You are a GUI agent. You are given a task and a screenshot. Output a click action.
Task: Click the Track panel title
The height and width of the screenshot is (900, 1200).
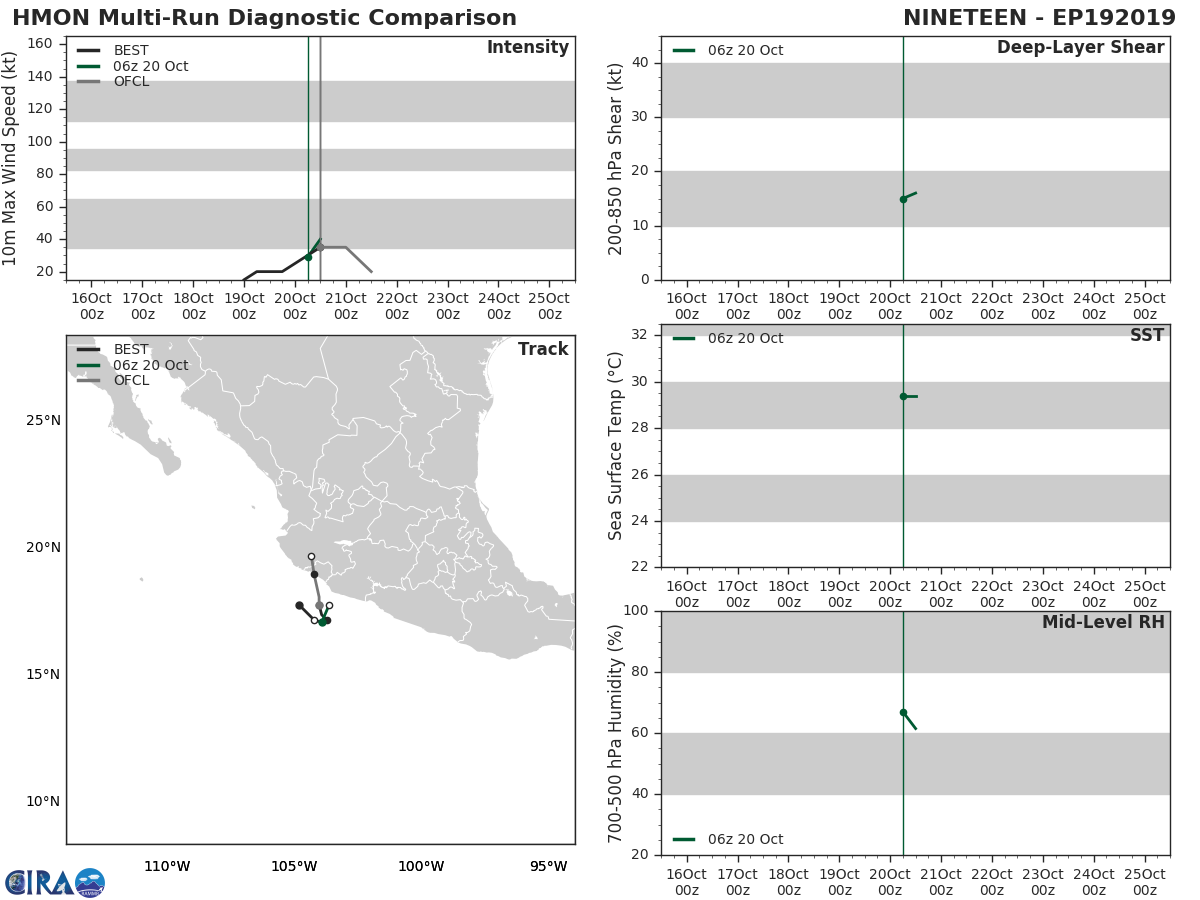click(543, 349)
